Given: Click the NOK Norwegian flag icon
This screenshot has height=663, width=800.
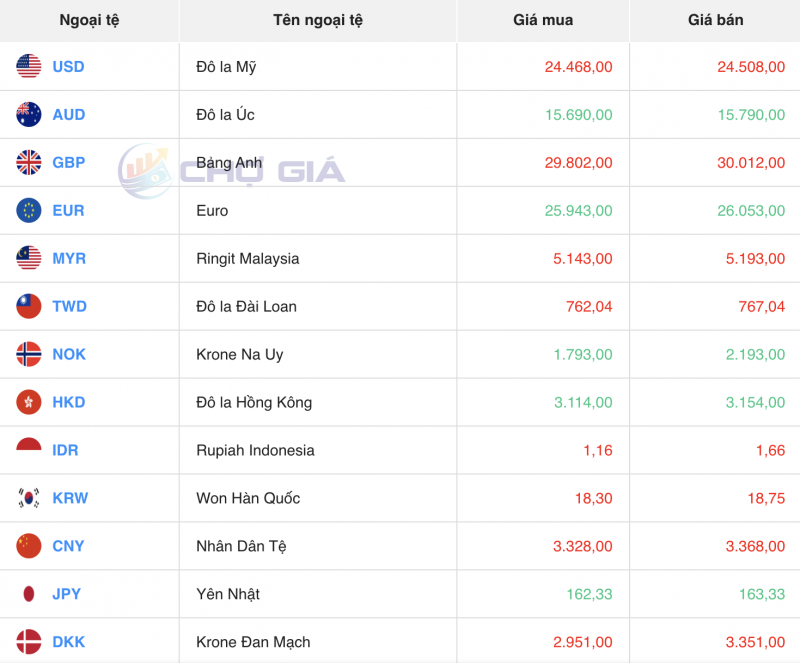Looking at the screenshot, I should tap(25, 354).
